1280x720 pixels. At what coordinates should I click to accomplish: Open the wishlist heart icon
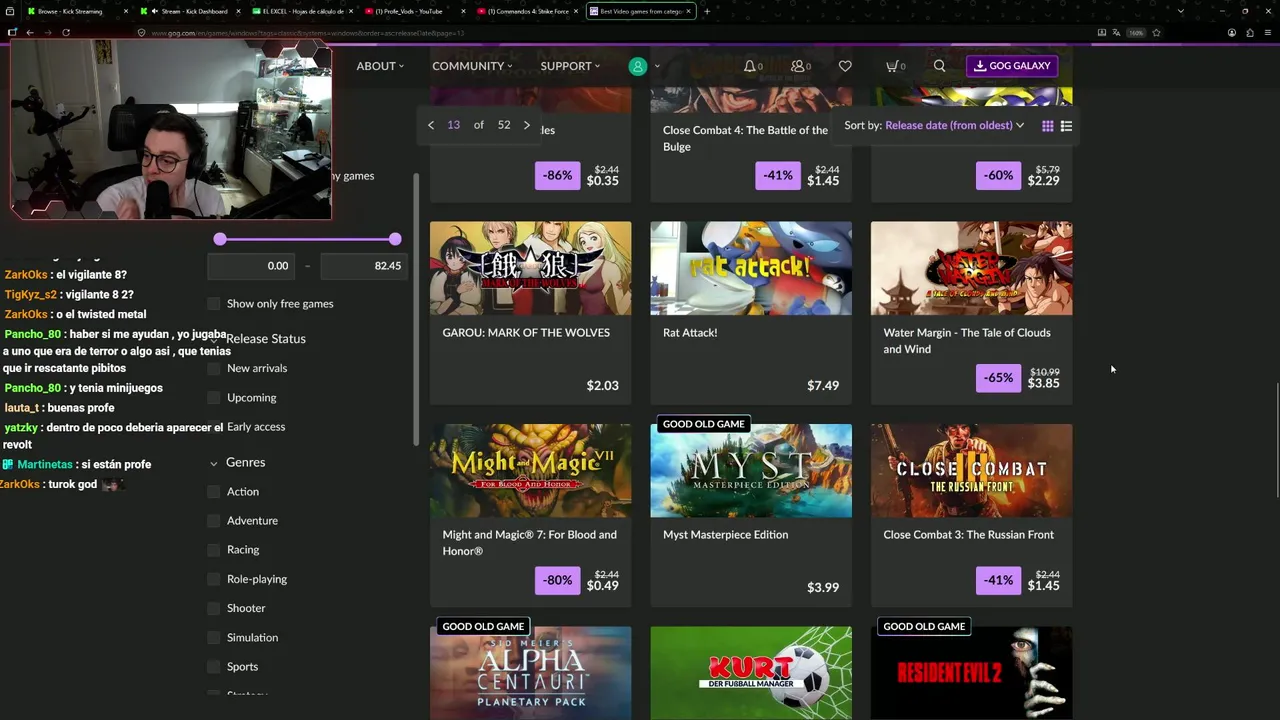845,66
